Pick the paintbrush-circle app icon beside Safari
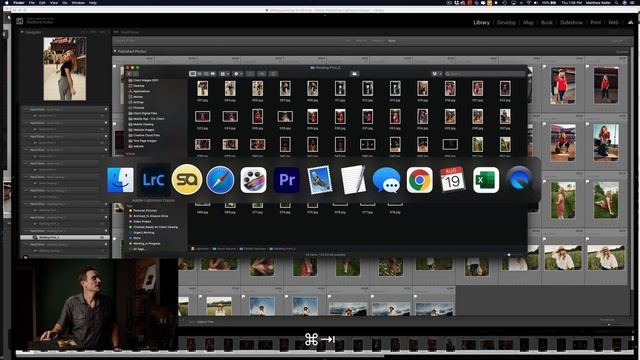Image resolution: width=640 pixels, height=360 pixels. pos(253,180)
